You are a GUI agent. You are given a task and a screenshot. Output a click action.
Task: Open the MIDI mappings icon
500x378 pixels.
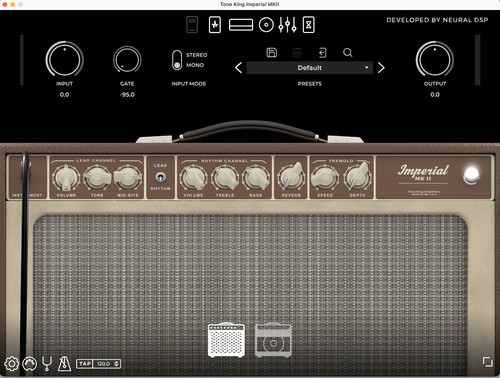coord(29,364)
